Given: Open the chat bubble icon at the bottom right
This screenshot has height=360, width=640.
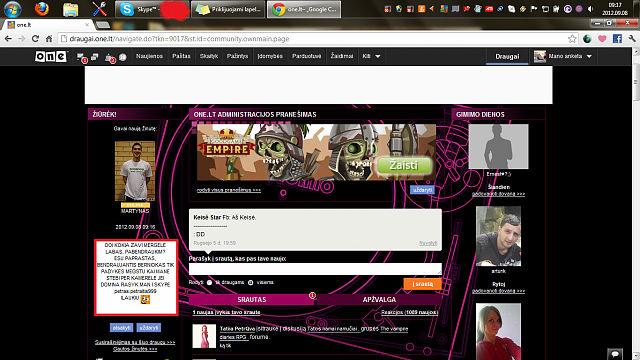Looking at the screenshot, I should coord(615,353).
